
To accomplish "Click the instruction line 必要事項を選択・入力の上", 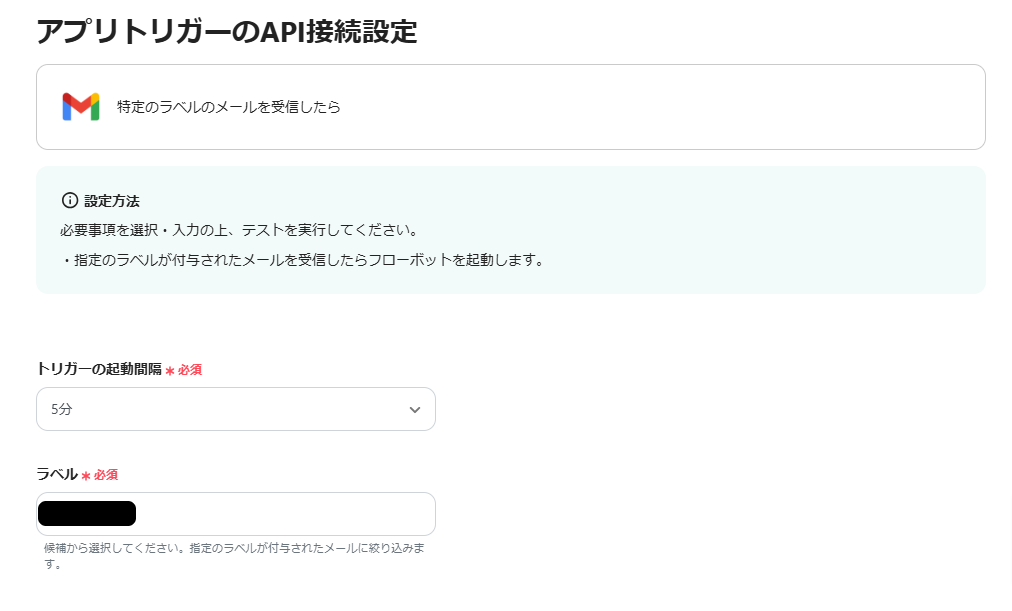I will point(238,231).
